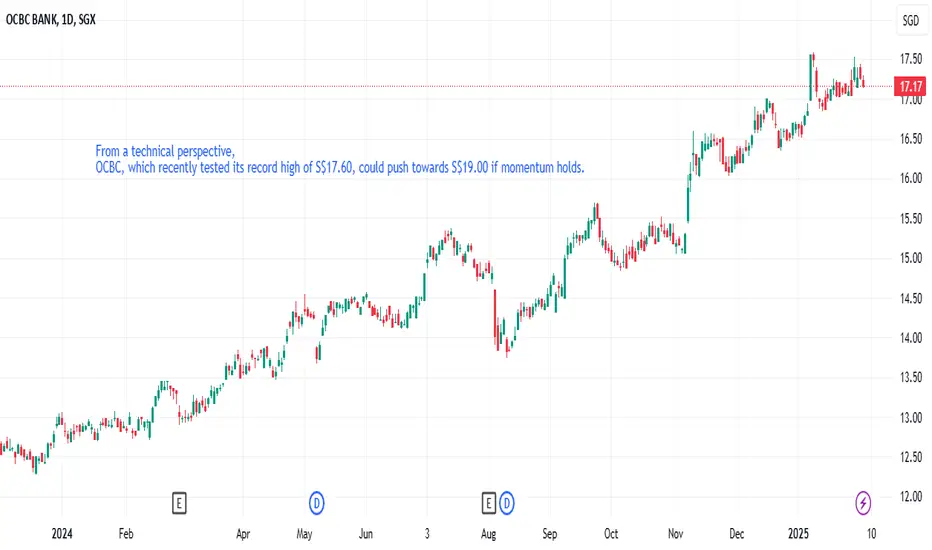
Task: Click the SGD currency button
Action: 911,21
